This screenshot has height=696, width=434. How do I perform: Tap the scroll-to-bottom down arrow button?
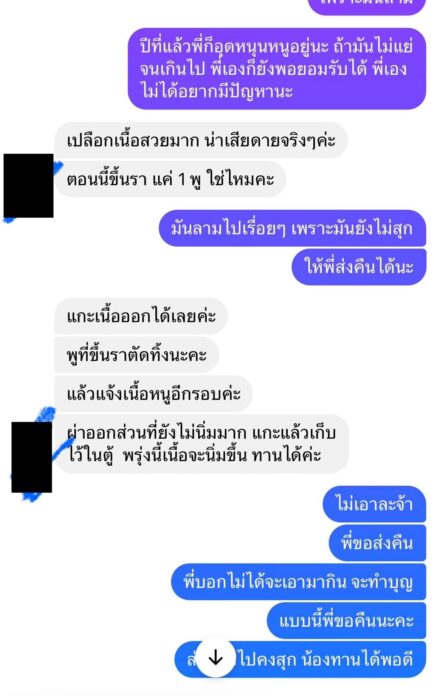(216, 658)
